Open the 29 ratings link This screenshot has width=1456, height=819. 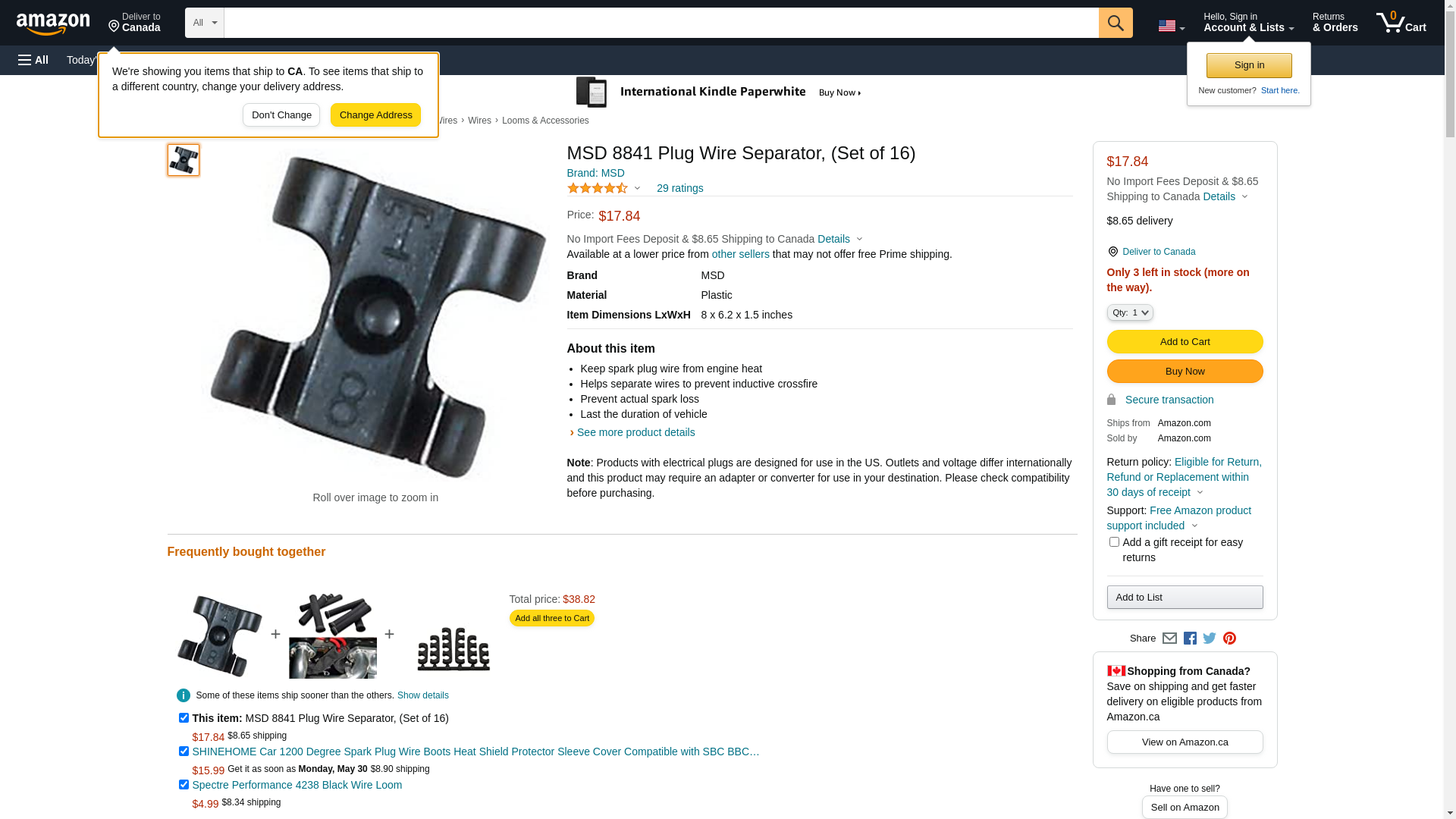click(679, 188)
